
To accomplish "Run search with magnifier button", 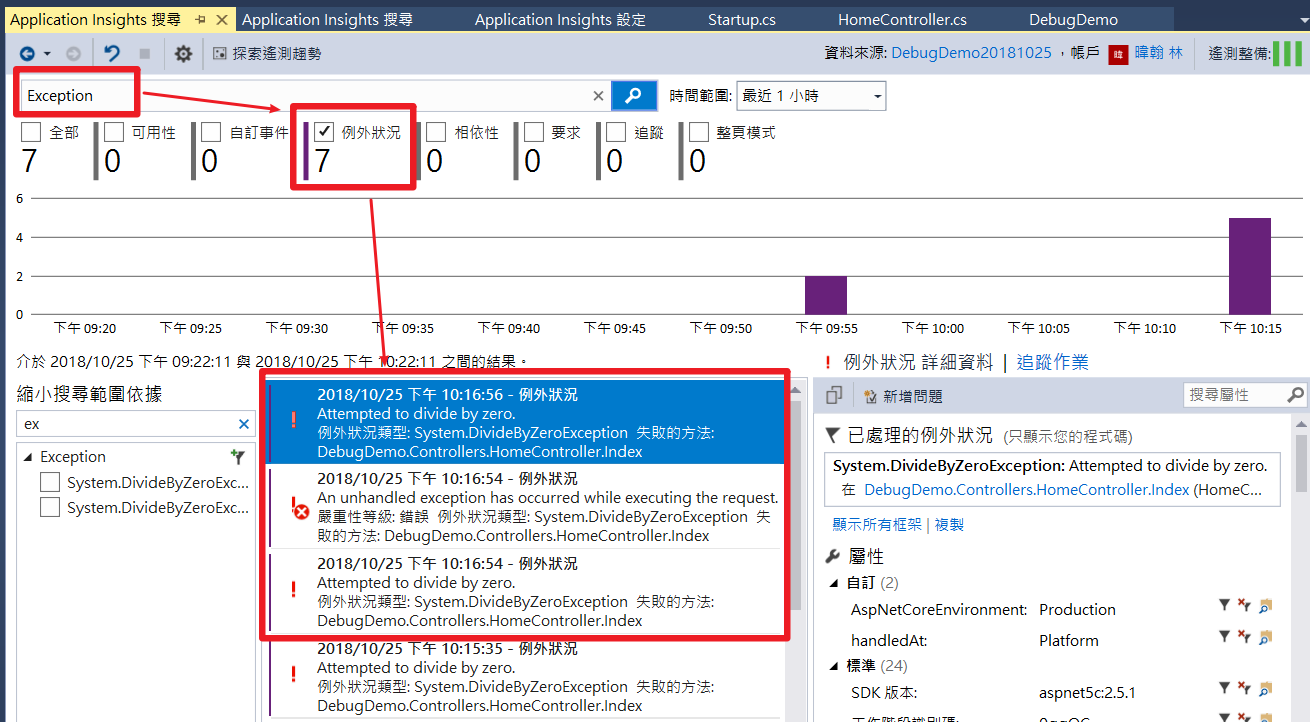I will click(x=633, y=96).
